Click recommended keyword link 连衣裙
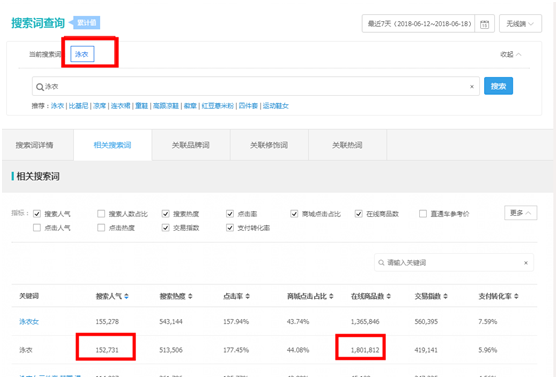 (x=121, y=106)
